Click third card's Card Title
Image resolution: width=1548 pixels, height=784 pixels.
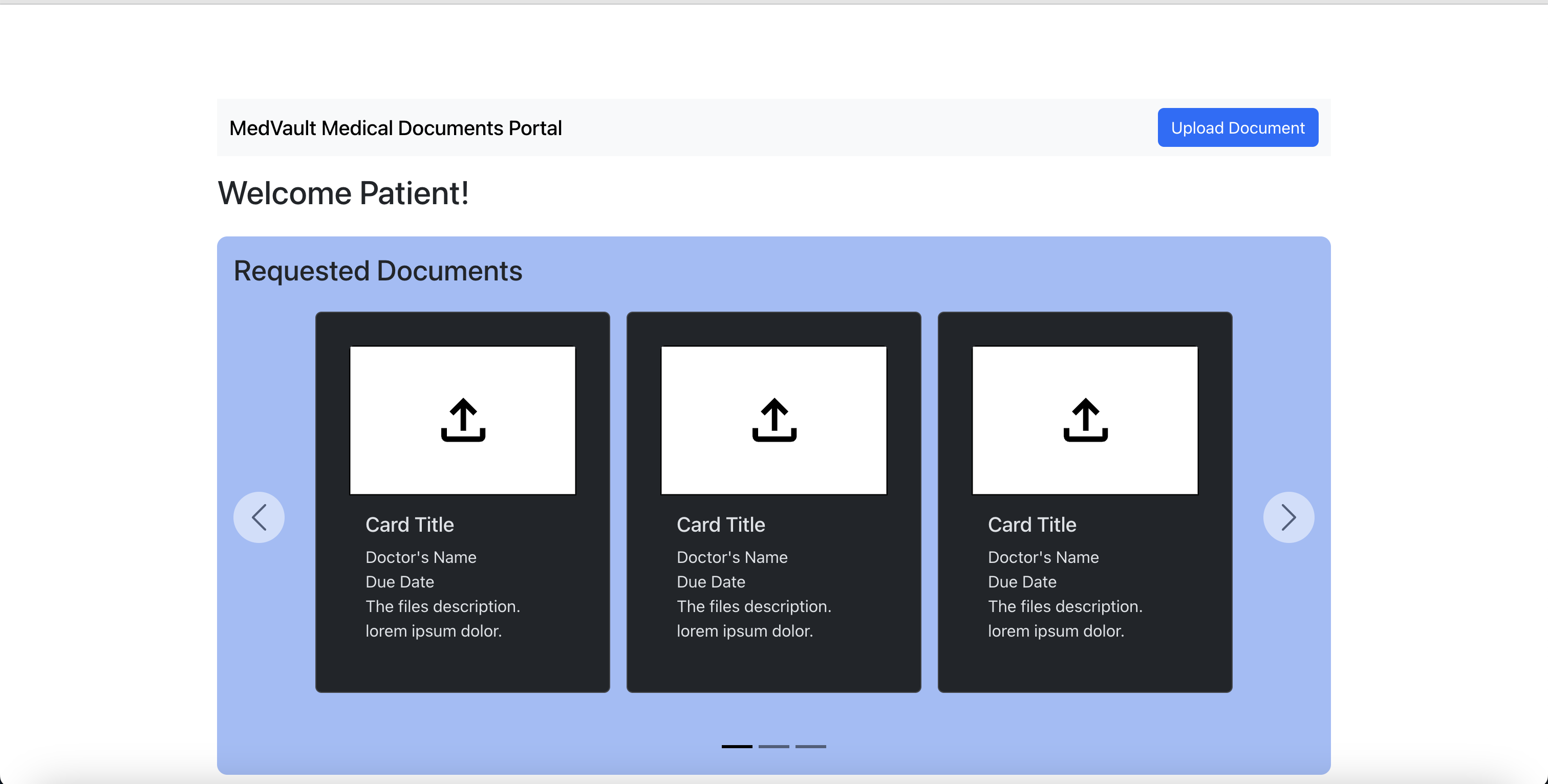click(1032, 525)
